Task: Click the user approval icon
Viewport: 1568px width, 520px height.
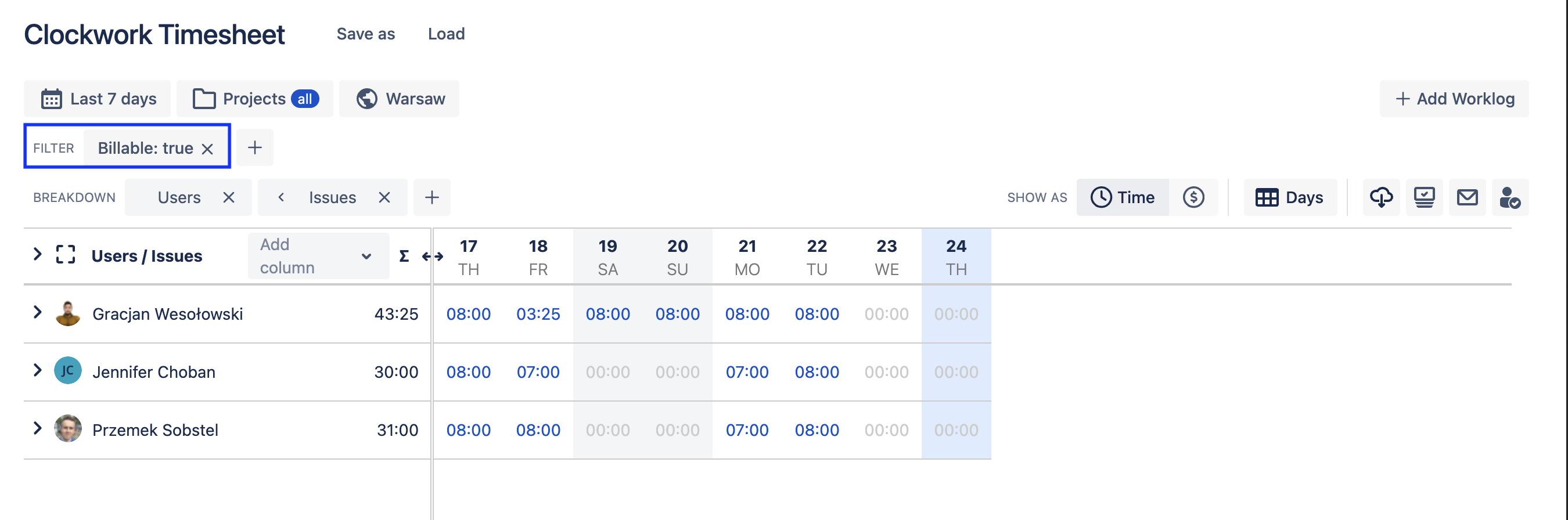Action: click(1509, 197)
